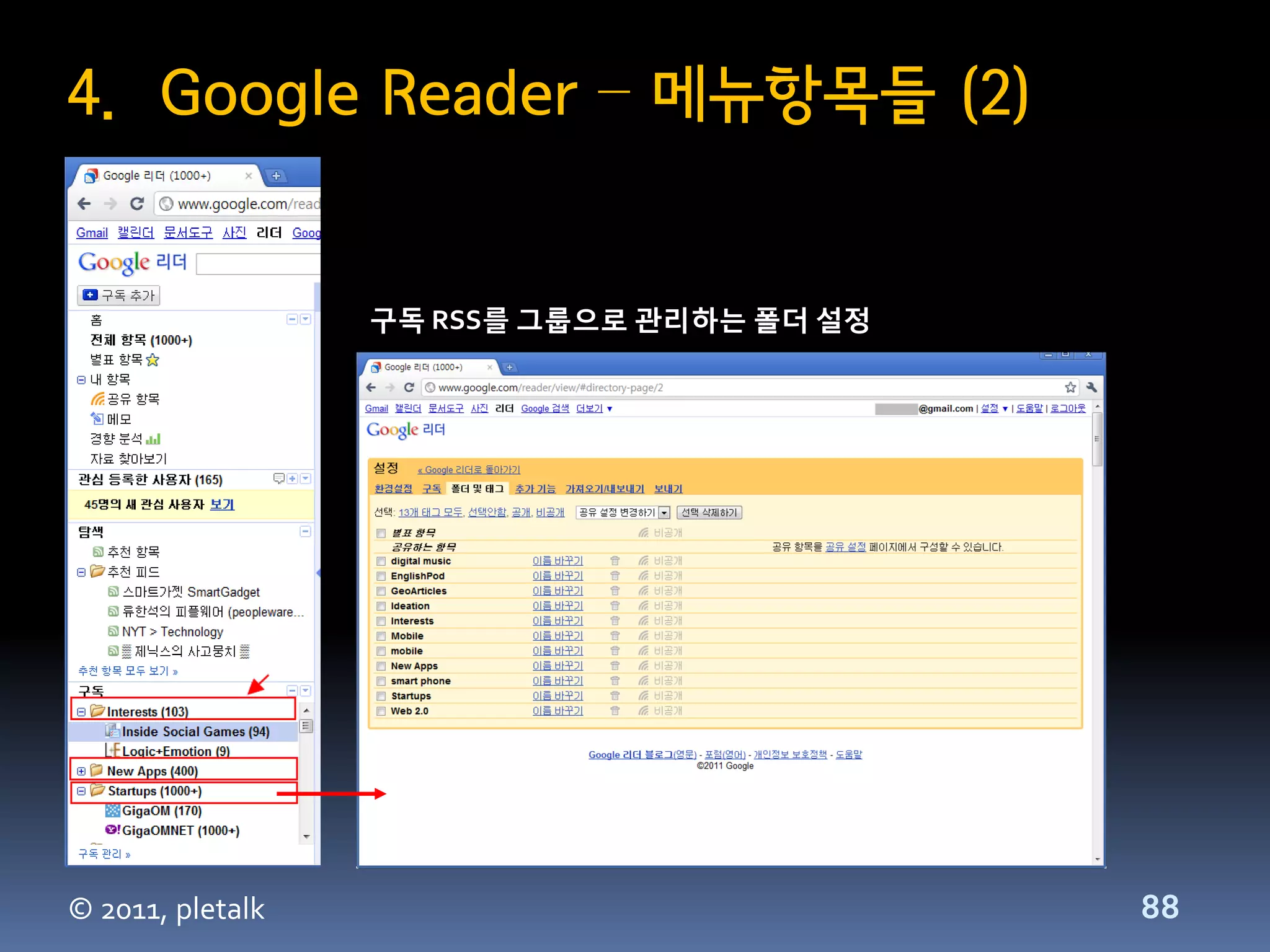This screenshot has height=952, width=1270.
Task: Click 선택 삭제하기 button
Action: coord(709,513)
